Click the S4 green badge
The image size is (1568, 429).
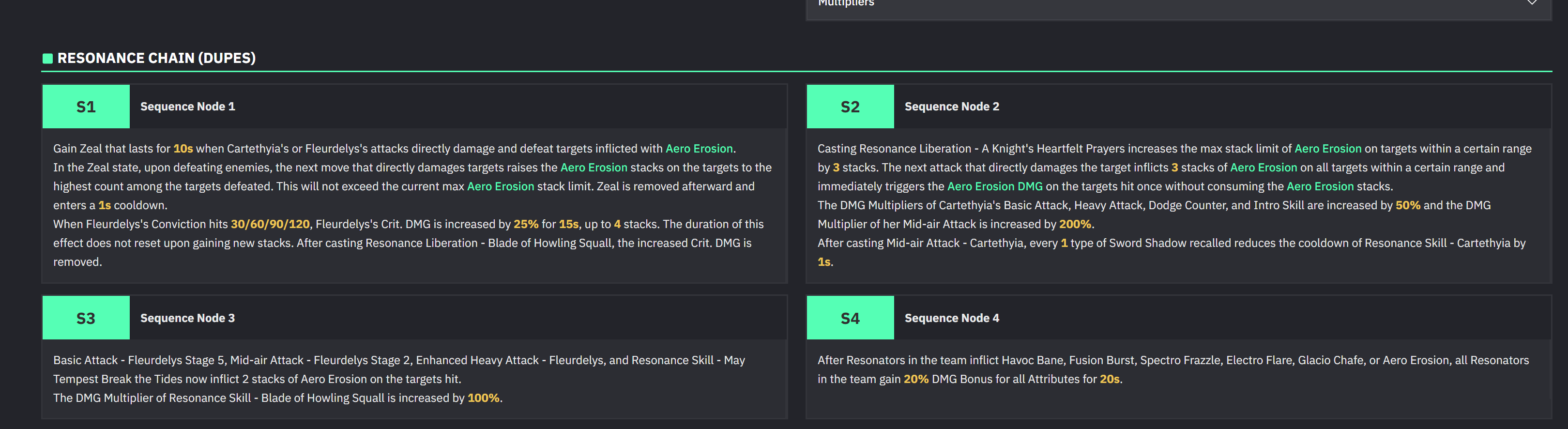tap(850, 318)
